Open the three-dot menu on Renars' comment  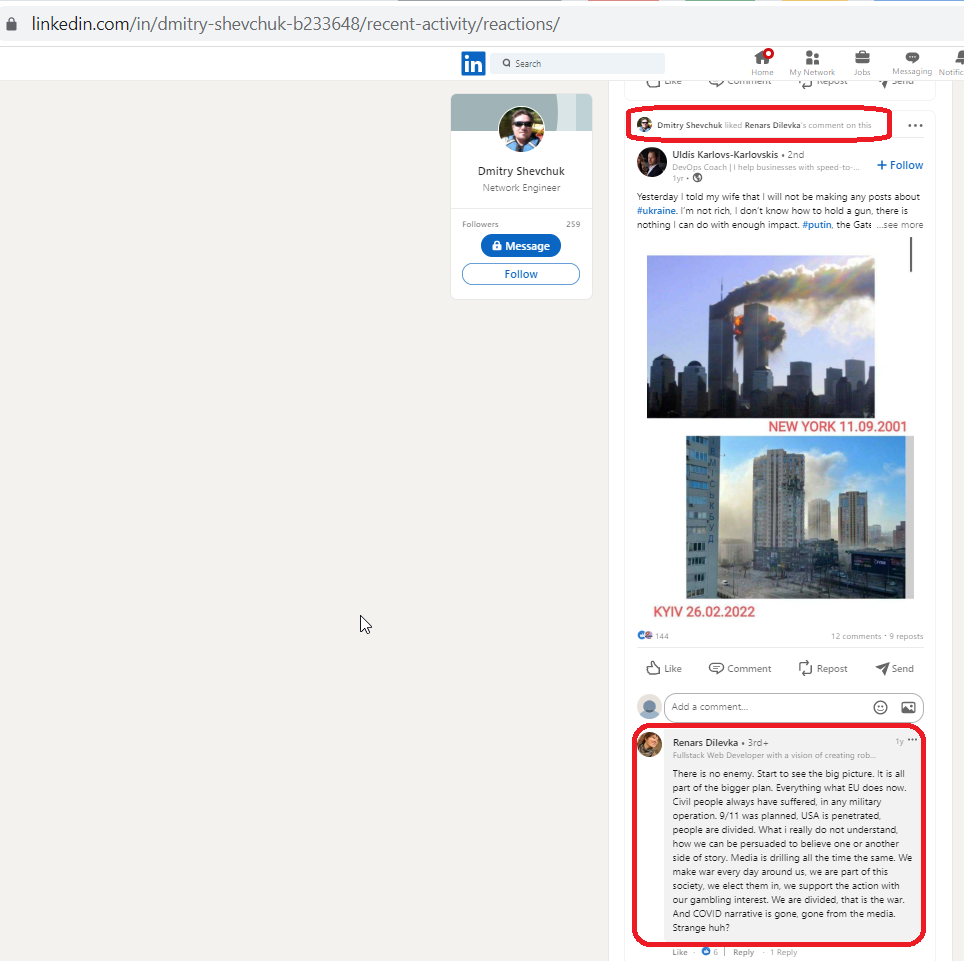(912, 740)
